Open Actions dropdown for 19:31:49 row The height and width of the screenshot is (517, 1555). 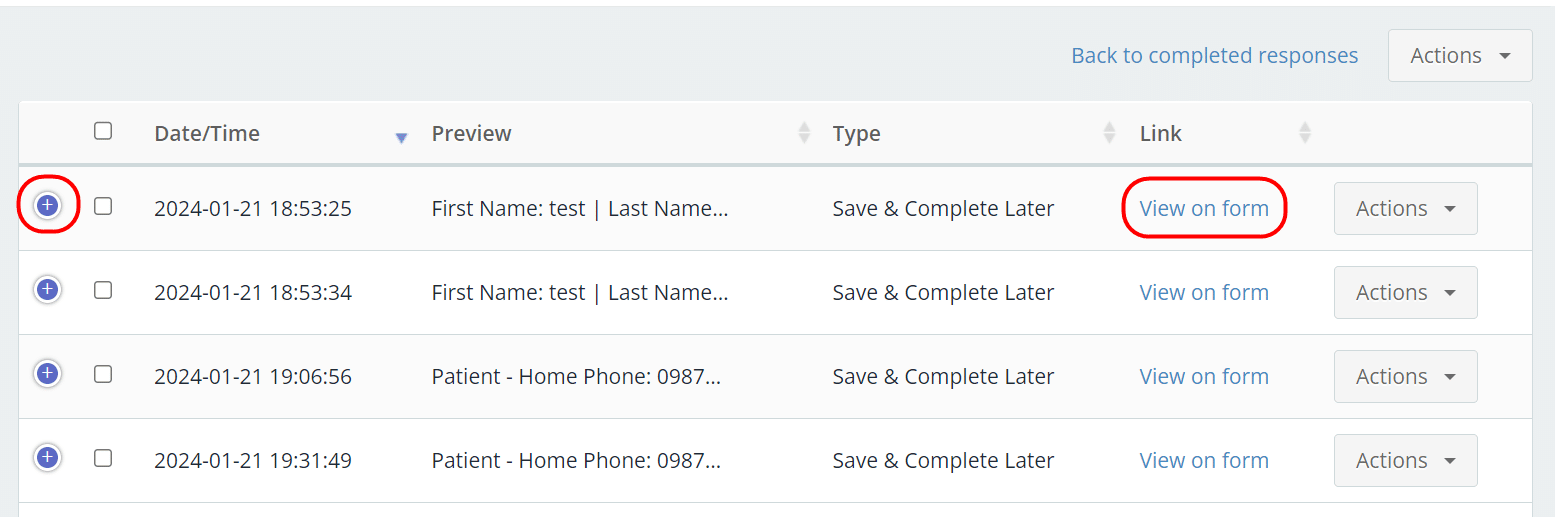click(x=1405, y=461)
